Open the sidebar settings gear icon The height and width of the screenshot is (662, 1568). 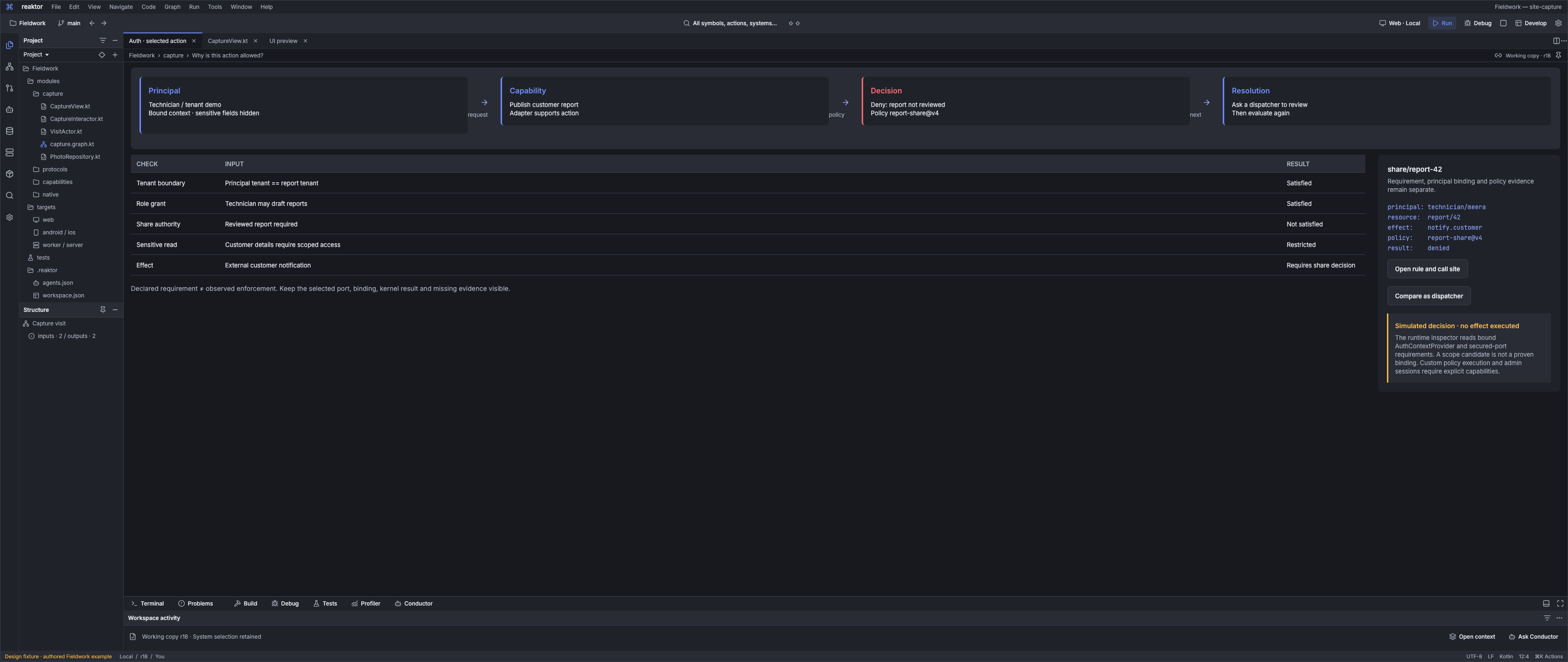(9, 218)
